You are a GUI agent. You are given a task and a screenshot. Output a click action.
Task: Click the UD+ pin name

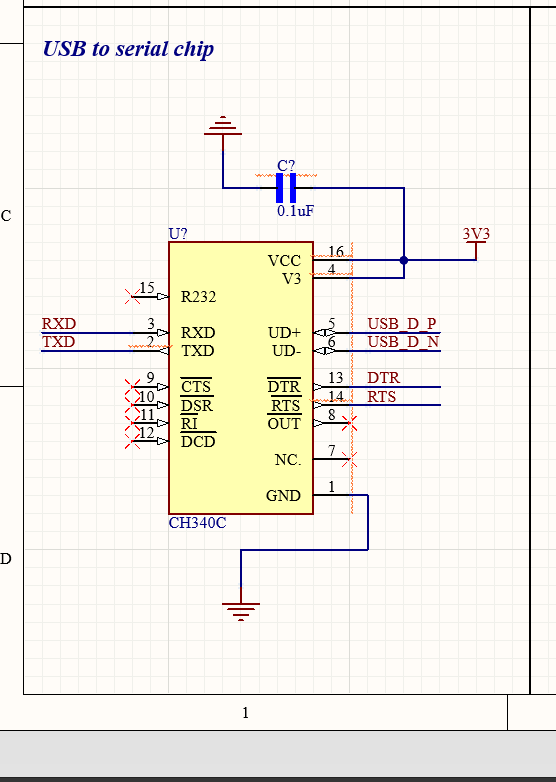coord(284,333)
